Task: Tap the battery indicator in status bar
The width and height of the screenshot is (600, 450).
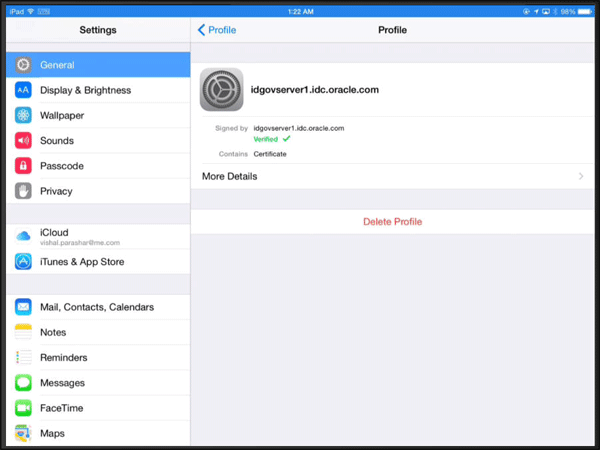Action: pyautogui.click(x=585, y=11)
